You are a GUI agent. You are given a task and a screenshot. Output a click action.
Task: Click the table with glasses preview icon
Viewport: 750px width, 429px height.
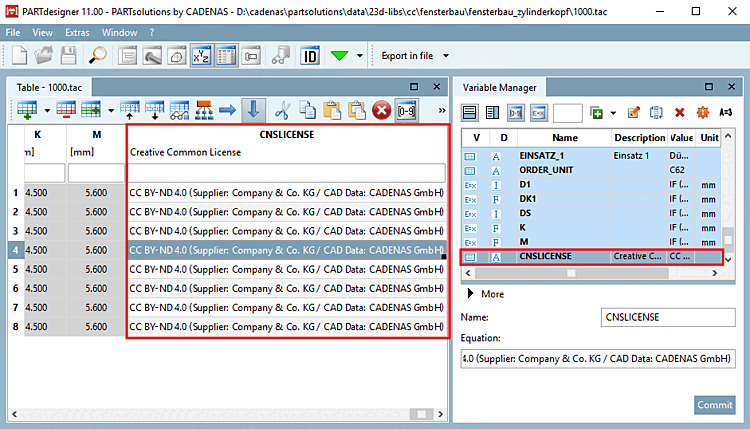tap(179, 110)
